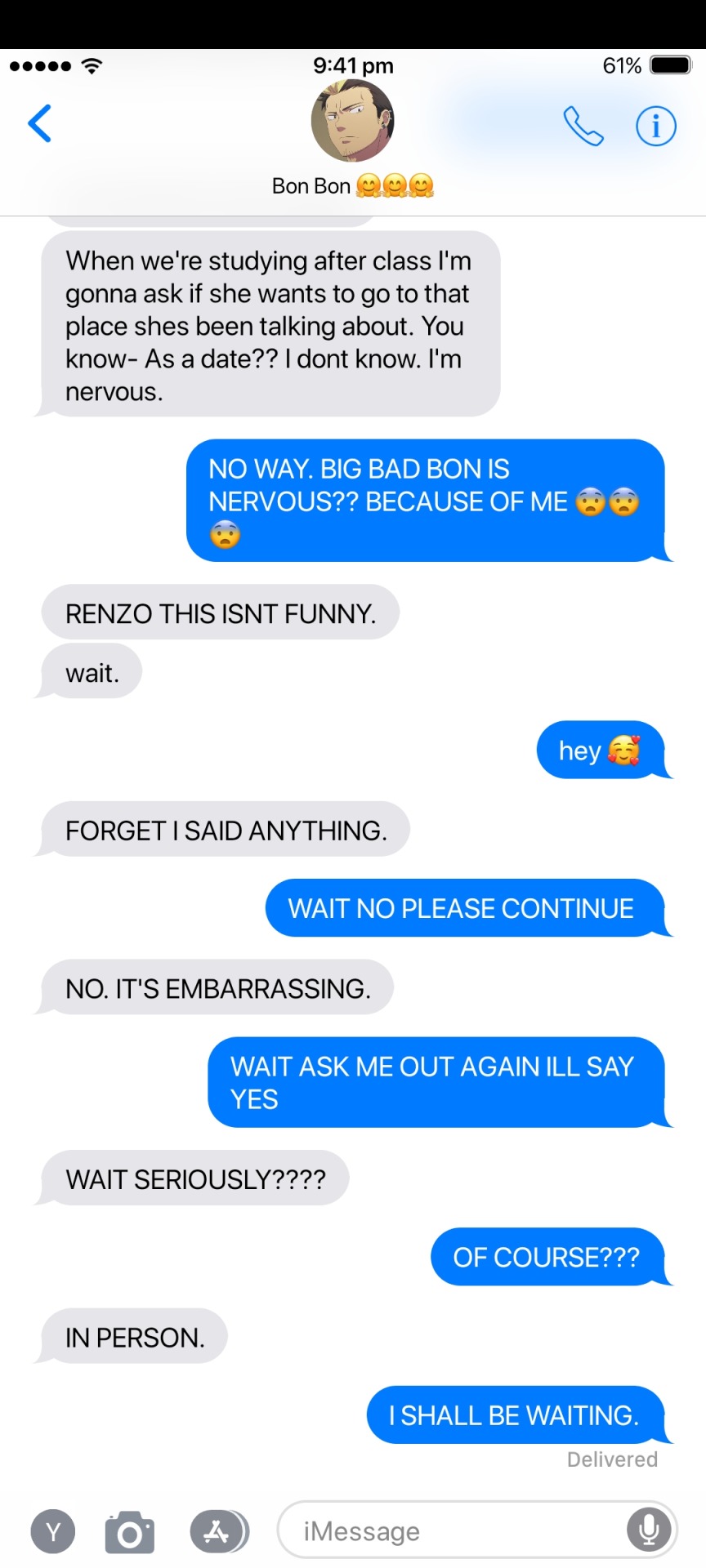Viewport: 706px width, 1568px height.
Task: Tap the "WAIT SERIOUSLY????" gray bubble
Action: [193, 1178]
